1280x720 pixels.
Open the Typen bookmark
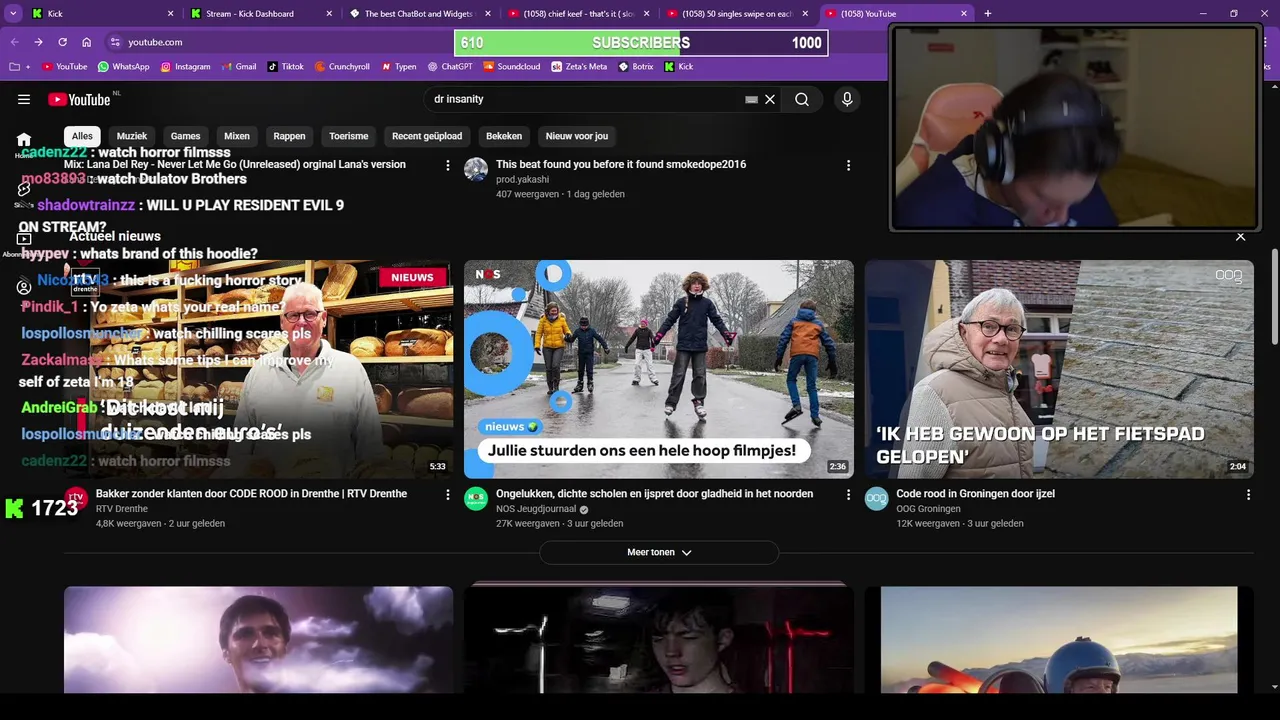pyautogui.click(x=398, y=67)
